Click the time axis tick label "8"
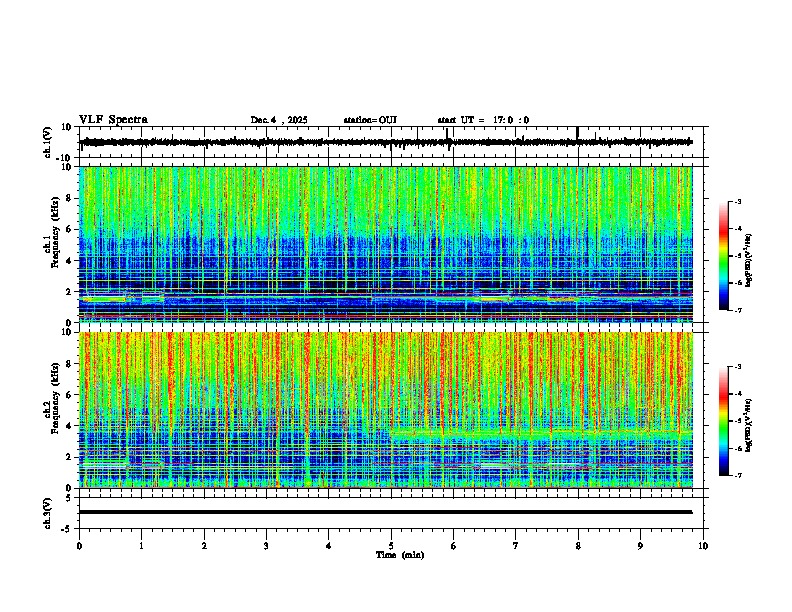The height and width of the screenshot is (612, 792). (x=578, y=546)
